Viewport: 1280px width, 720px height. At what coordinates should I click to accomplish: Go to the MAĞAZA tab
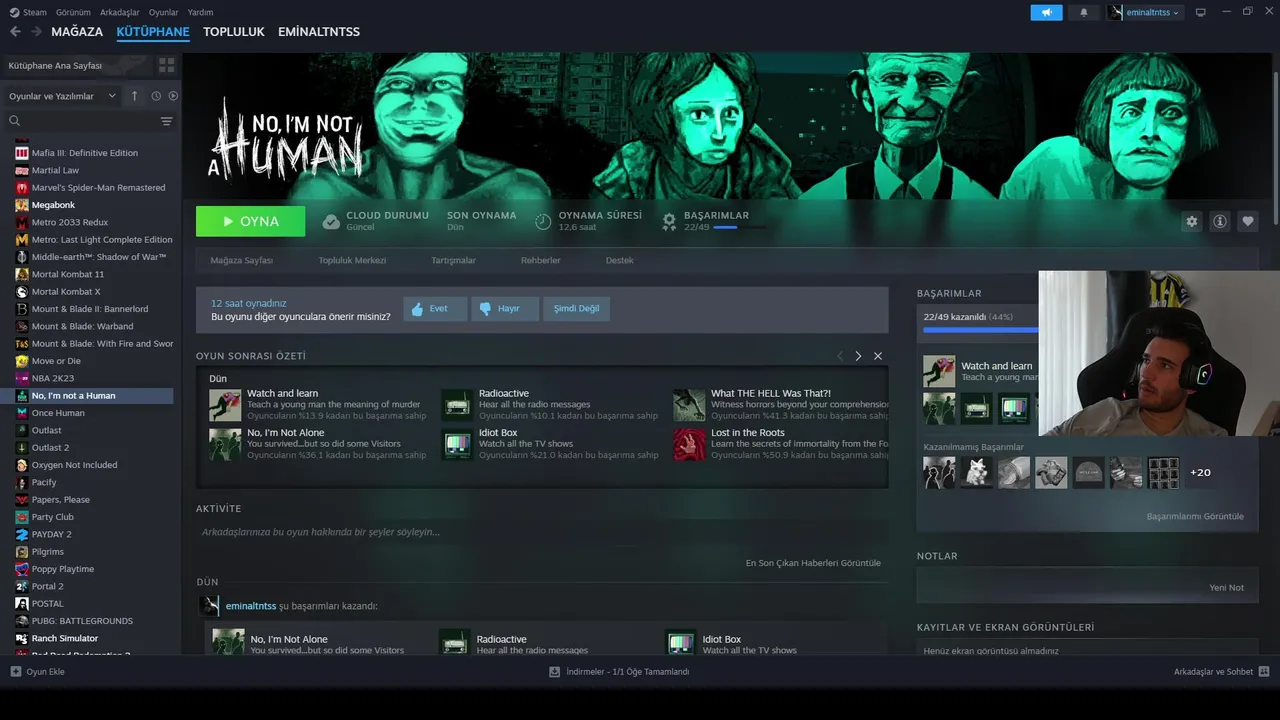[x=77, y=32]
